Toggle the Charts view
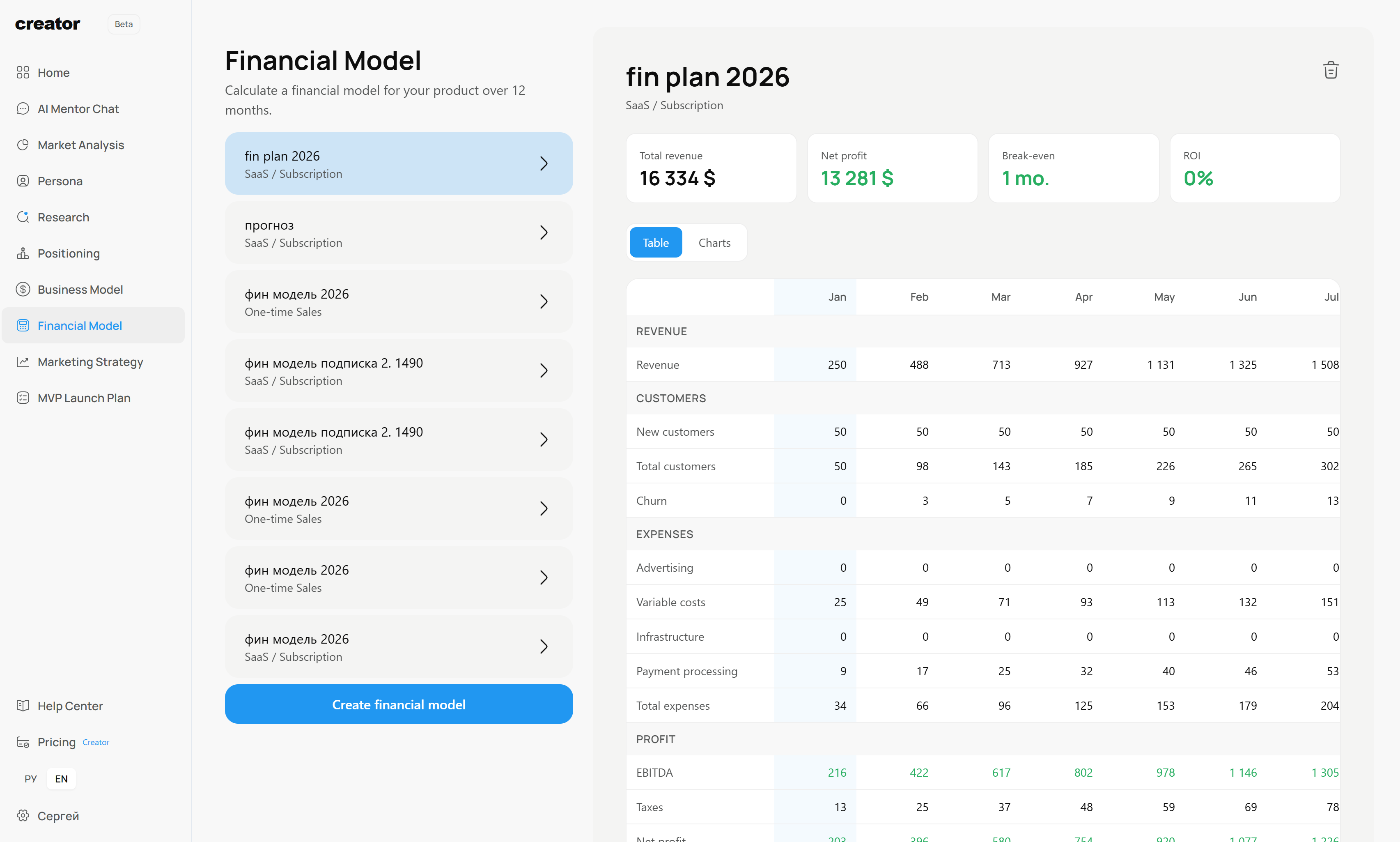1400x842 pixels. (x=714, y=242)
